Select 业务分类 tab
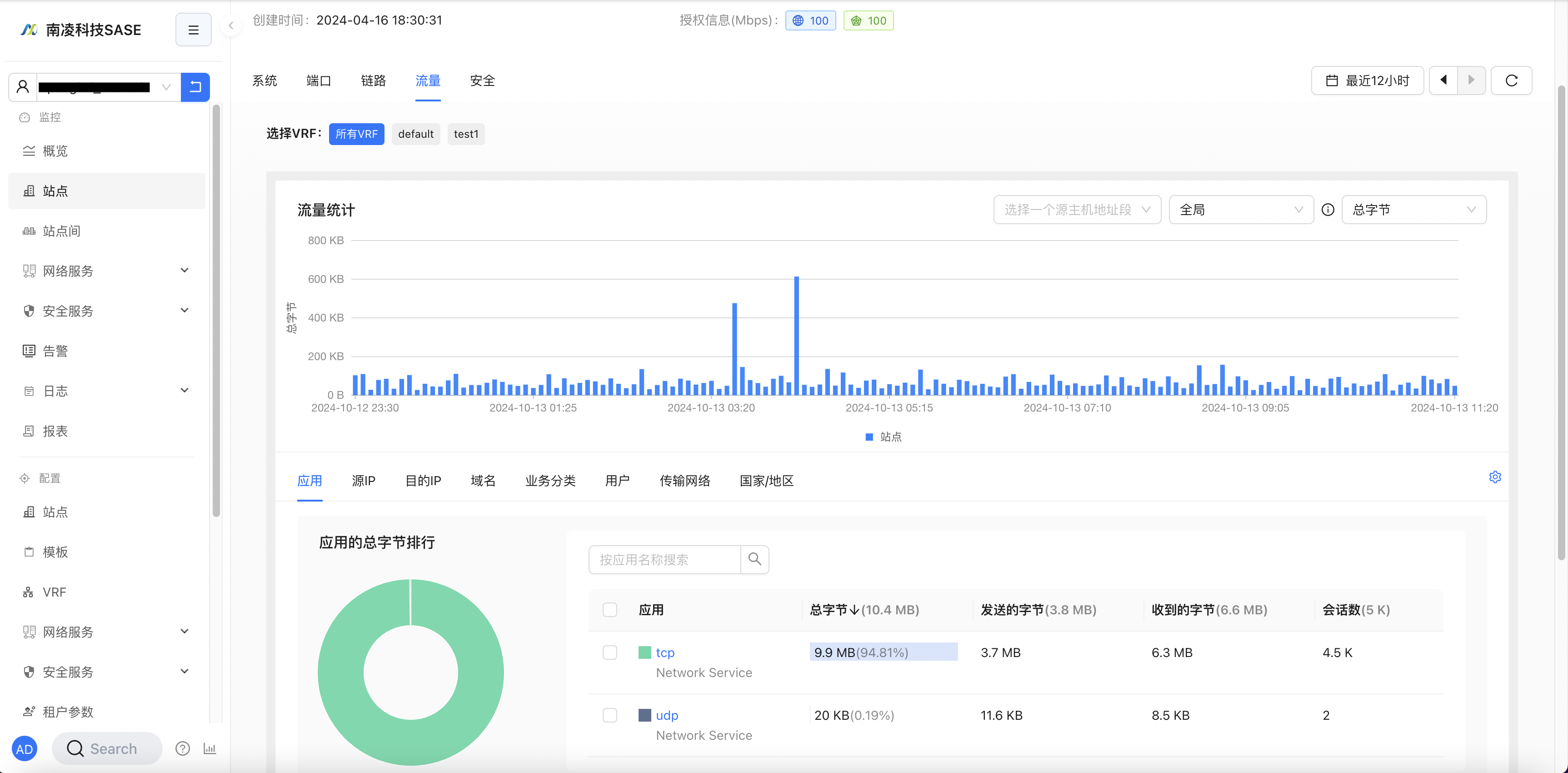Viewport: 1568px width, 773px height. (x=550, y=481)
